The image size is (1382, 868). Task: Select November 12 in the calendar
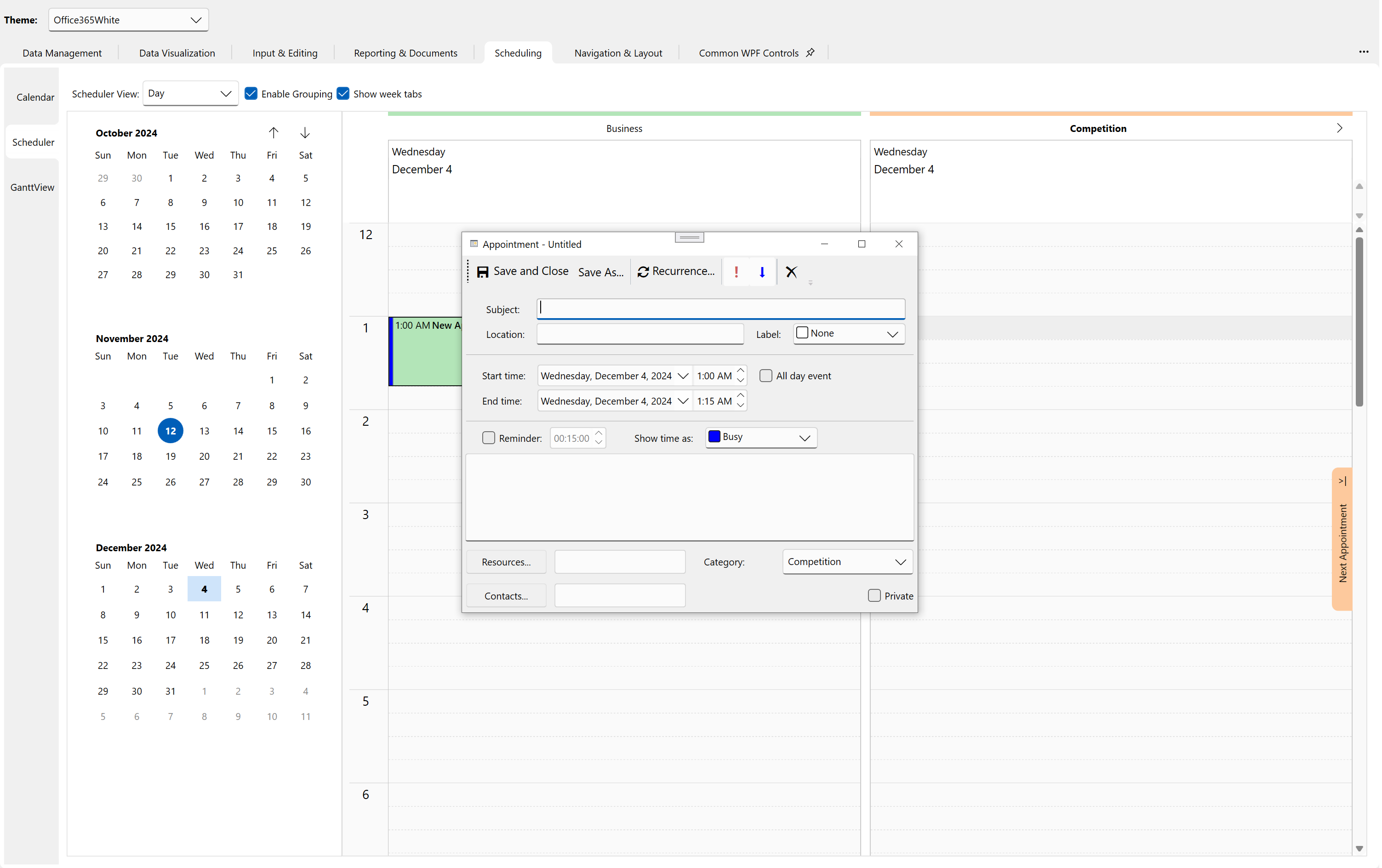(171, 431)
